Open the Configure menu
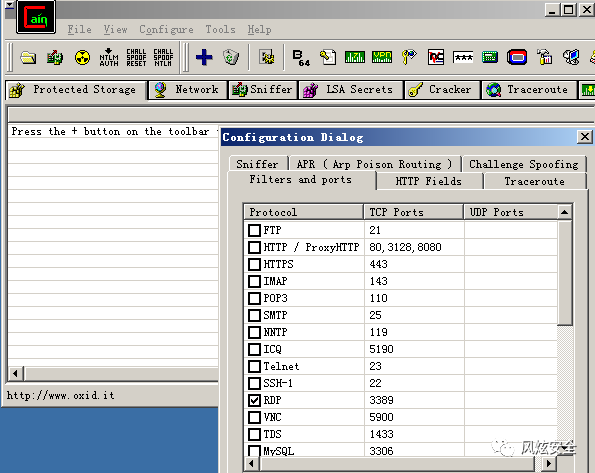This screenshot has height=473, width=595. click(x=166, y=30)
